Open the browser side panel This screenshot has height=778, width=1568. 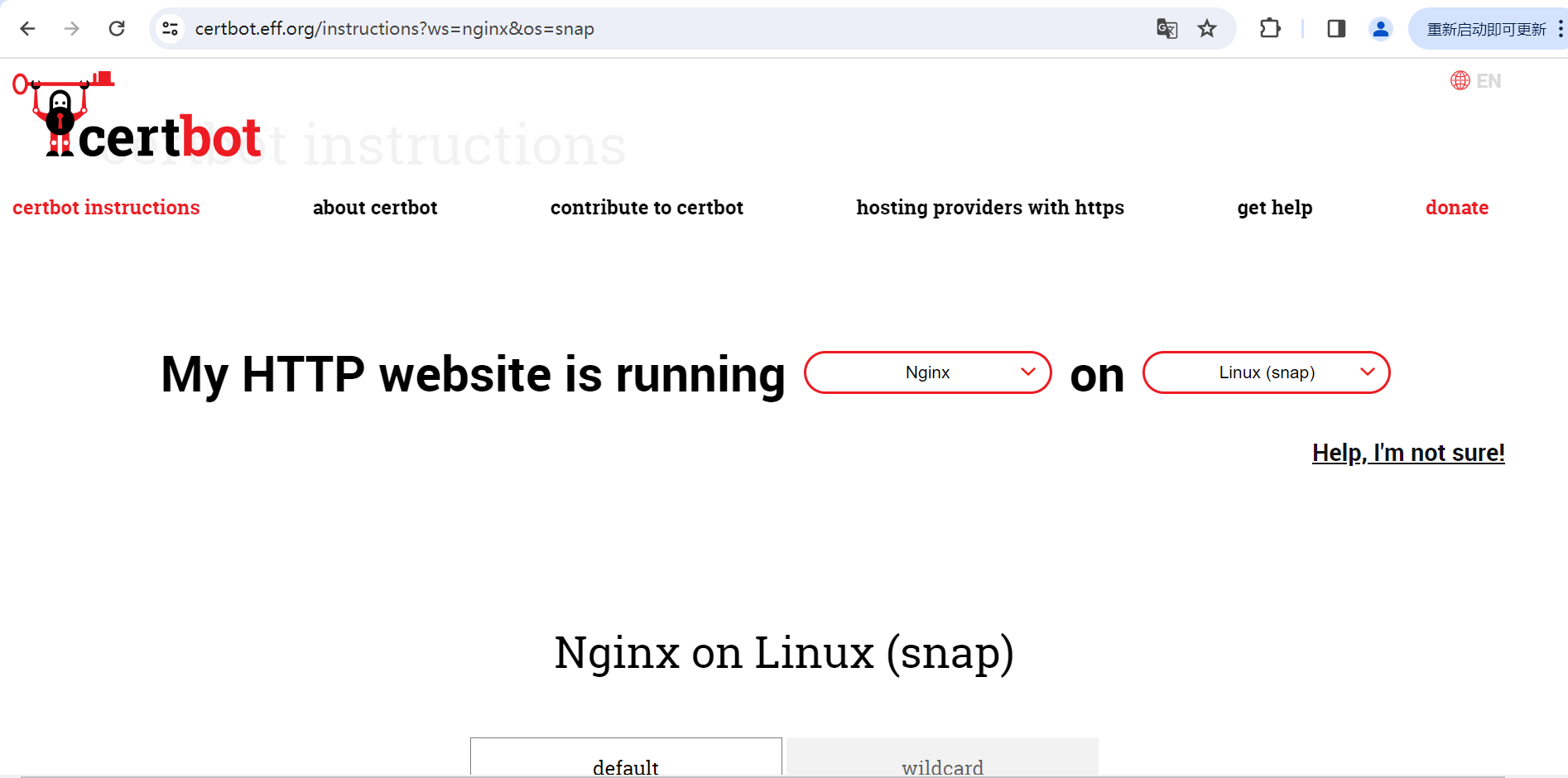click(x=1336, y=29)
